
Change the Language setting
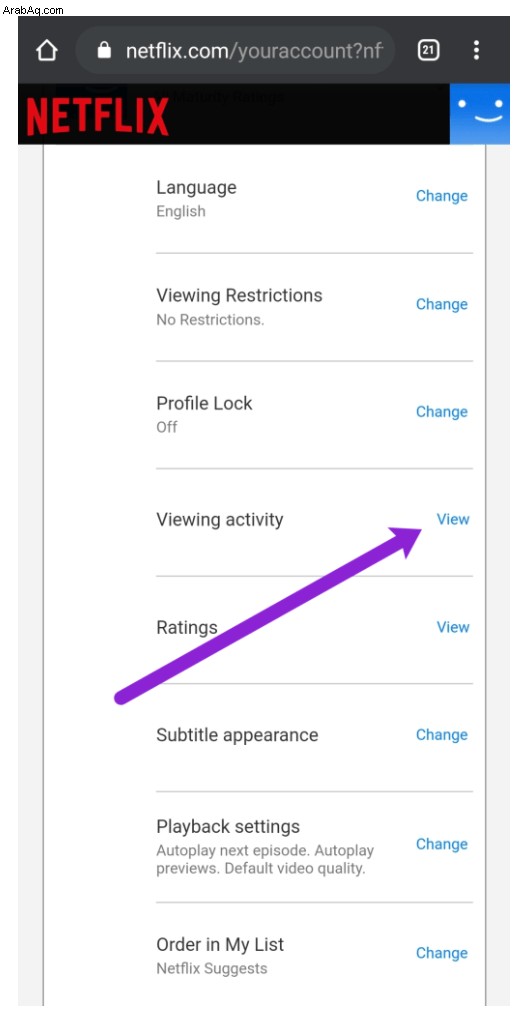pos(441,196)
